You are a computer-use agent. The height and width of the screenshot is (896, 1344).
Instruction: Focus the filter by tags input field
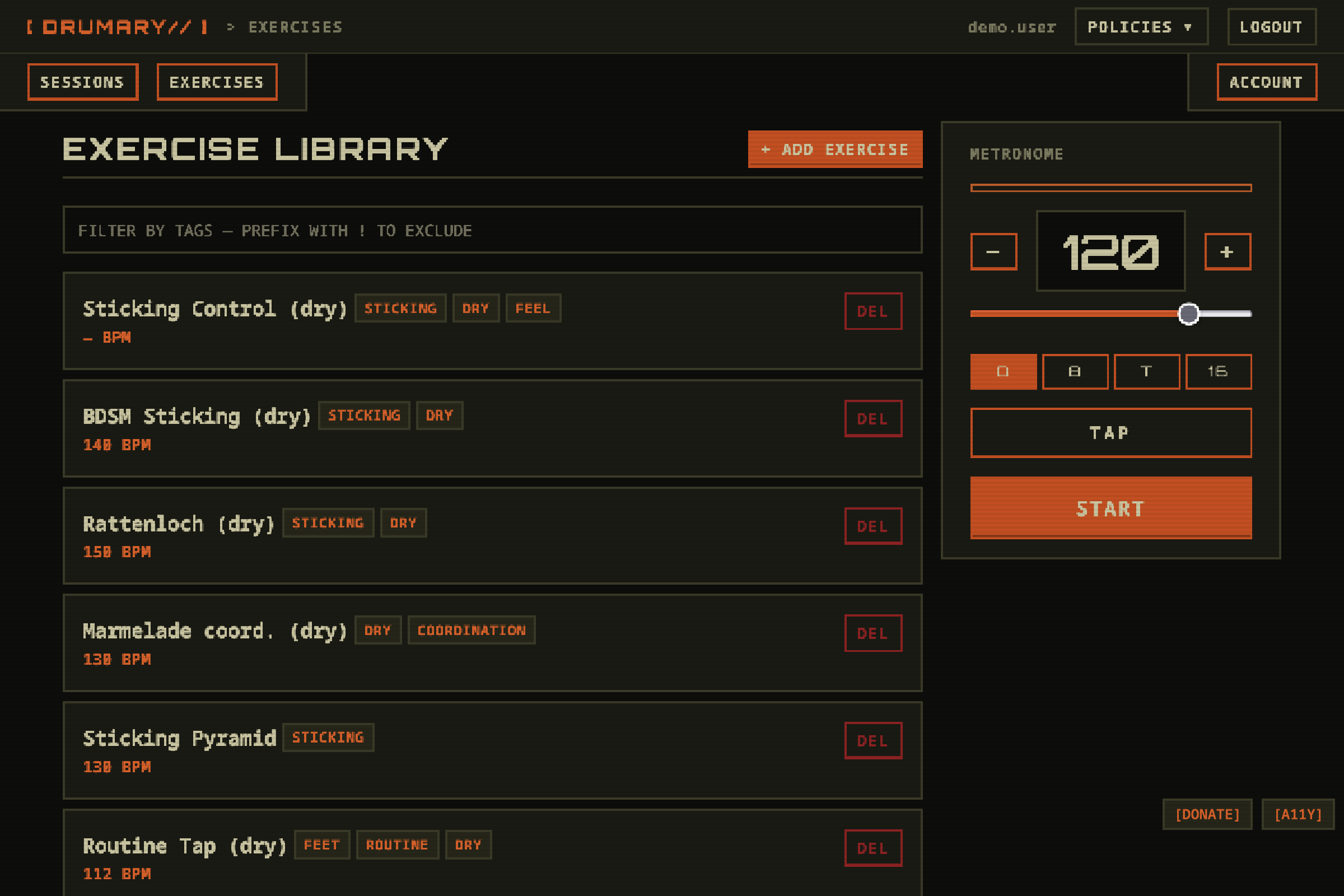(493, 230)
